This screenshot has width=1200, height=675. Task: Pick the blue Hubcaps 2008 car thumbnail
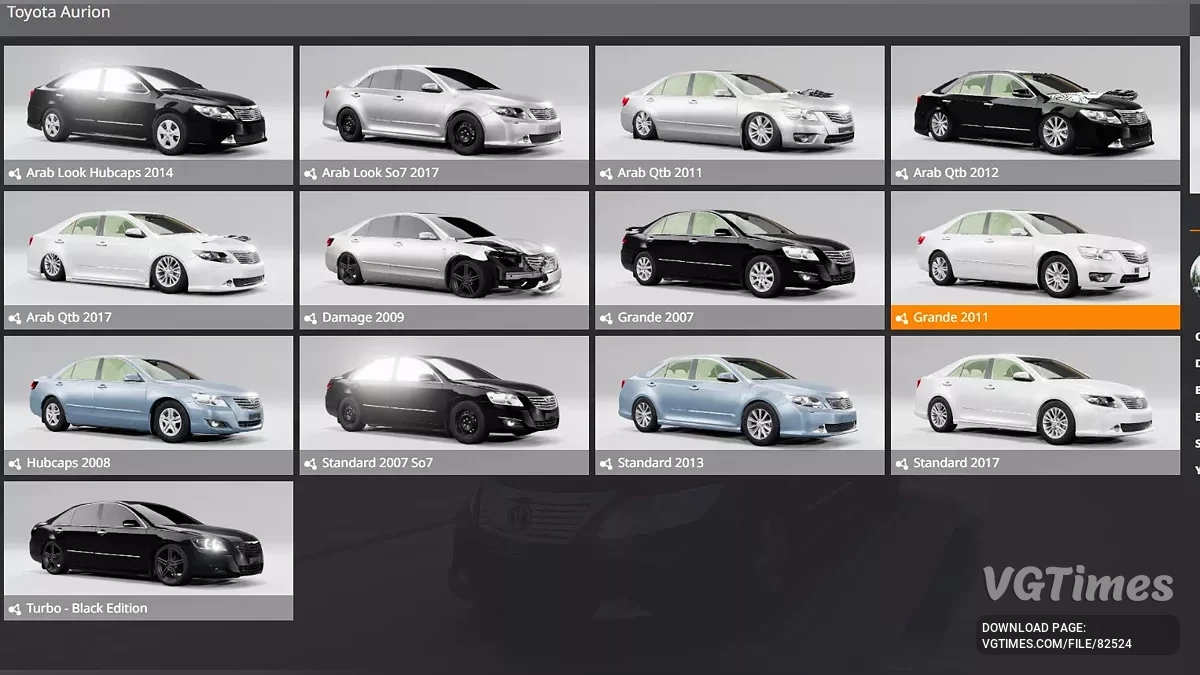(148, 394)
